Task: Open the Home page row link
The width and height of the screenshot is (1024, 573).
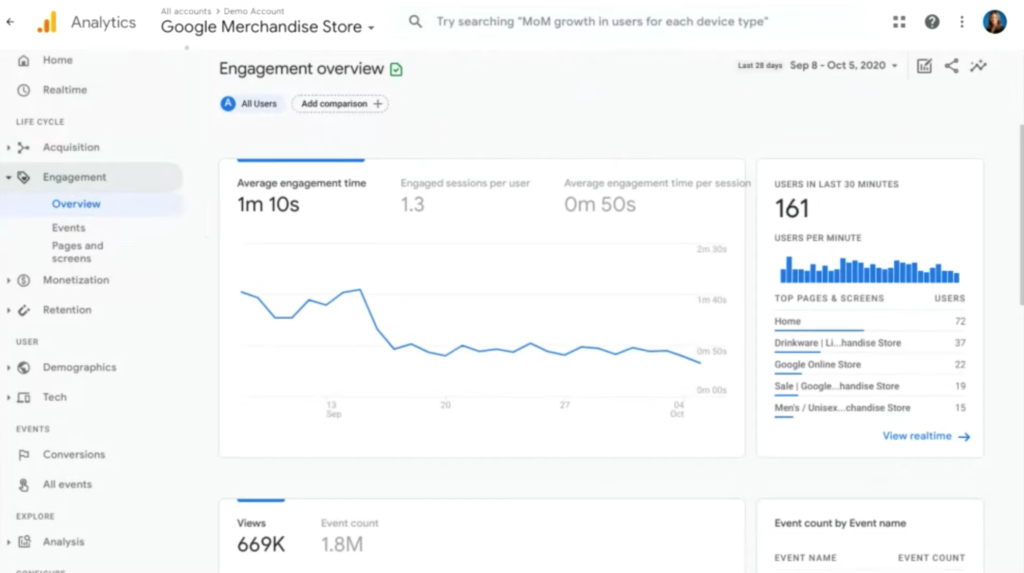Action: tap(787, 321)
